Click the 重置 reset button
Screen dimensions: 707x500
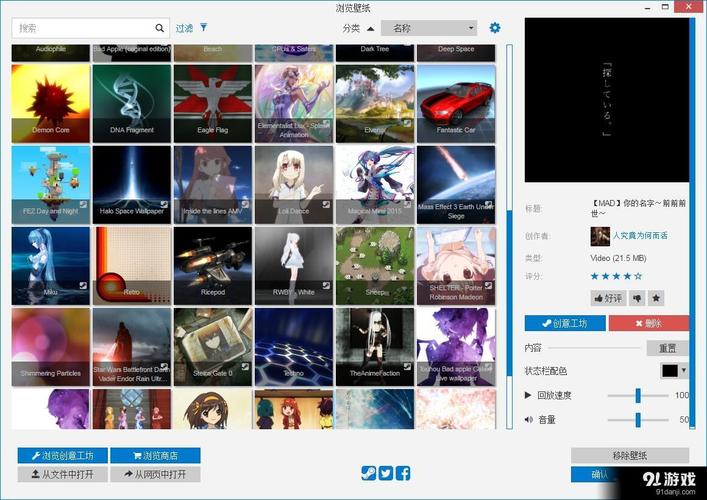667,348
